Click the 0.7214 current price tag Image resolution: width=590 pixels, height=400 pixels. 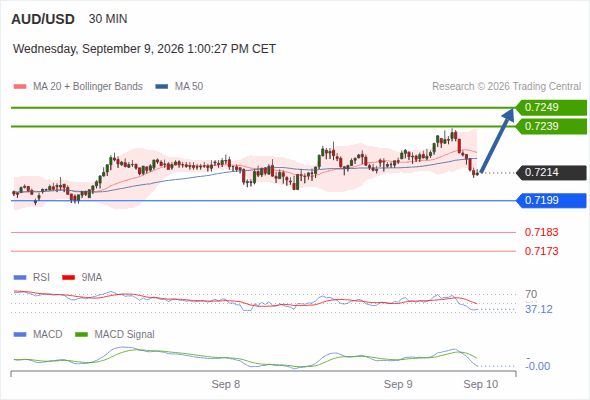click(x=551, y=173)
